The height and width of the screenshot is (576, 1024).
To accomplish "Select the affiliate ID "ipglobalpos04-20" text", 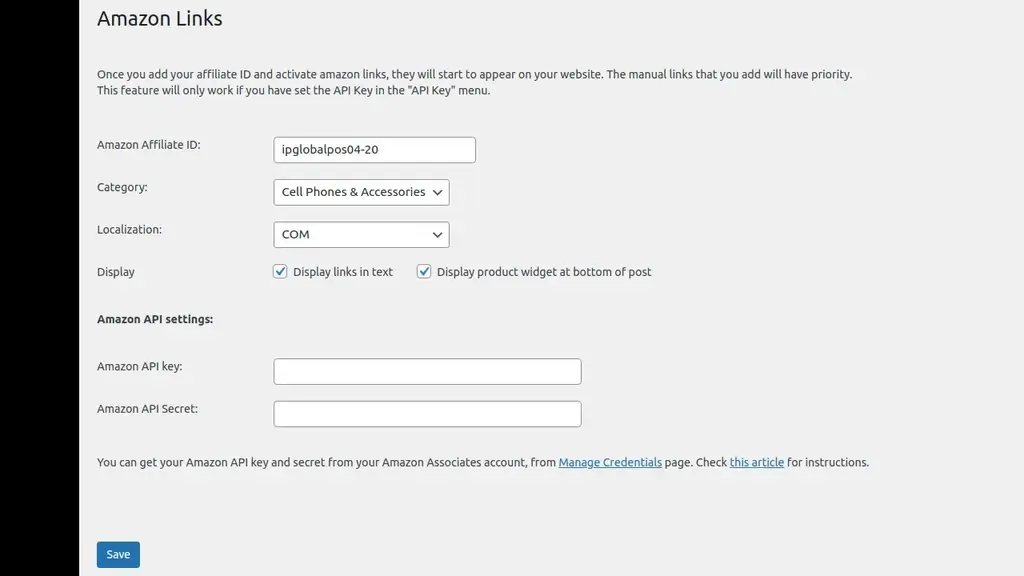I will click(x=329, y=149).
